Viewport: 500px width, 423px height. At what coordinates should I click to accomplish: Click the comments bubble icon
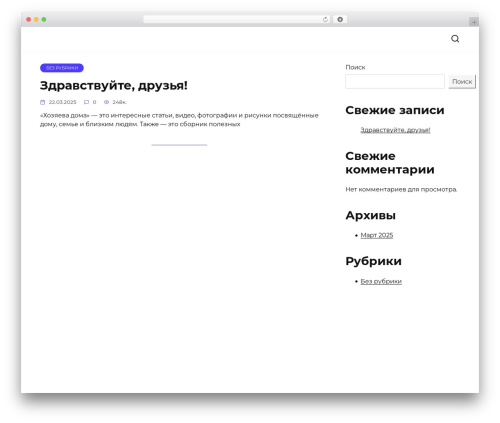(86, 102)
